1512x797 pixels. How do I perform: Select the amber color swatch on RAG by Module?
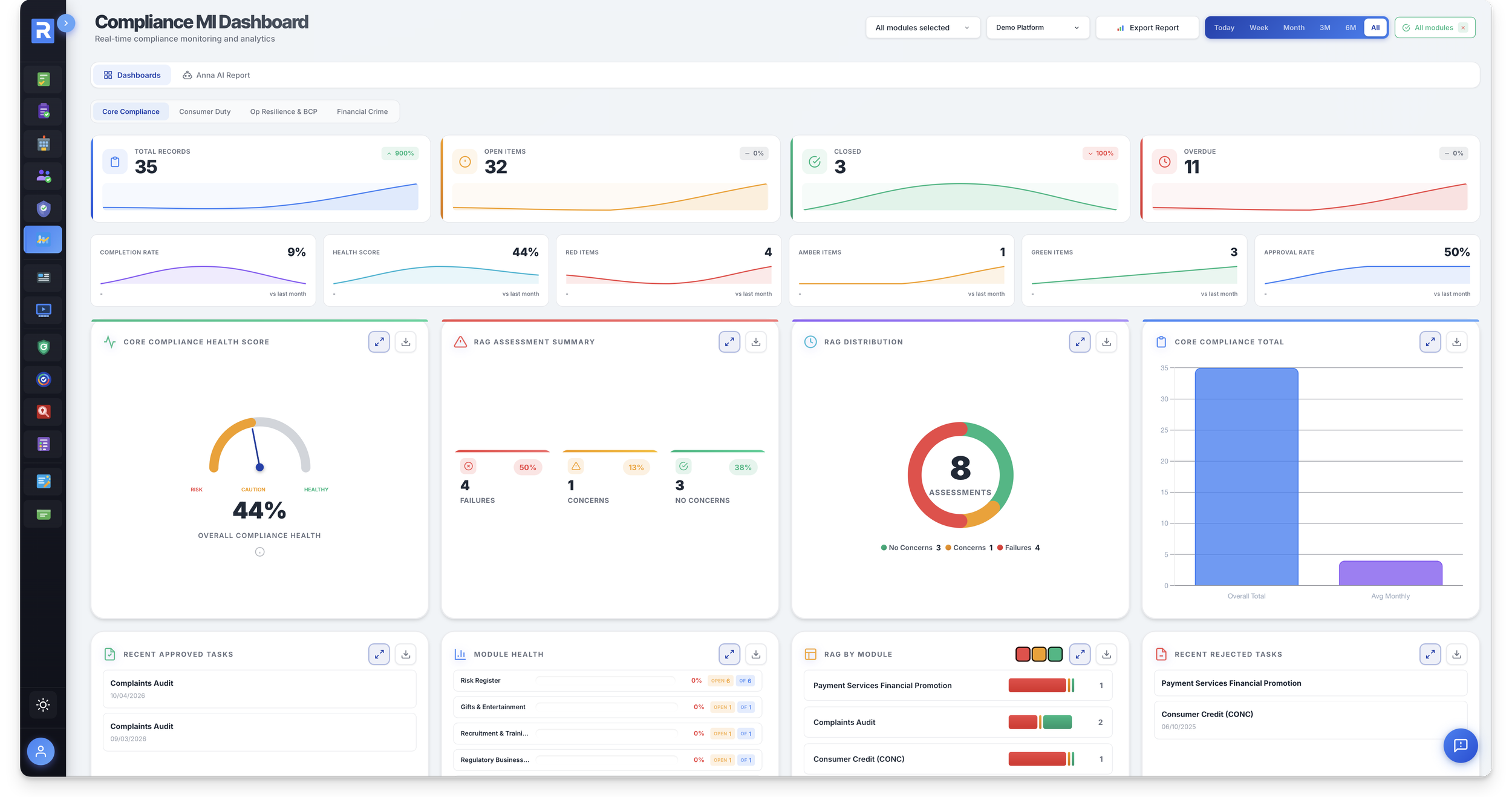tap(1038, 654)
